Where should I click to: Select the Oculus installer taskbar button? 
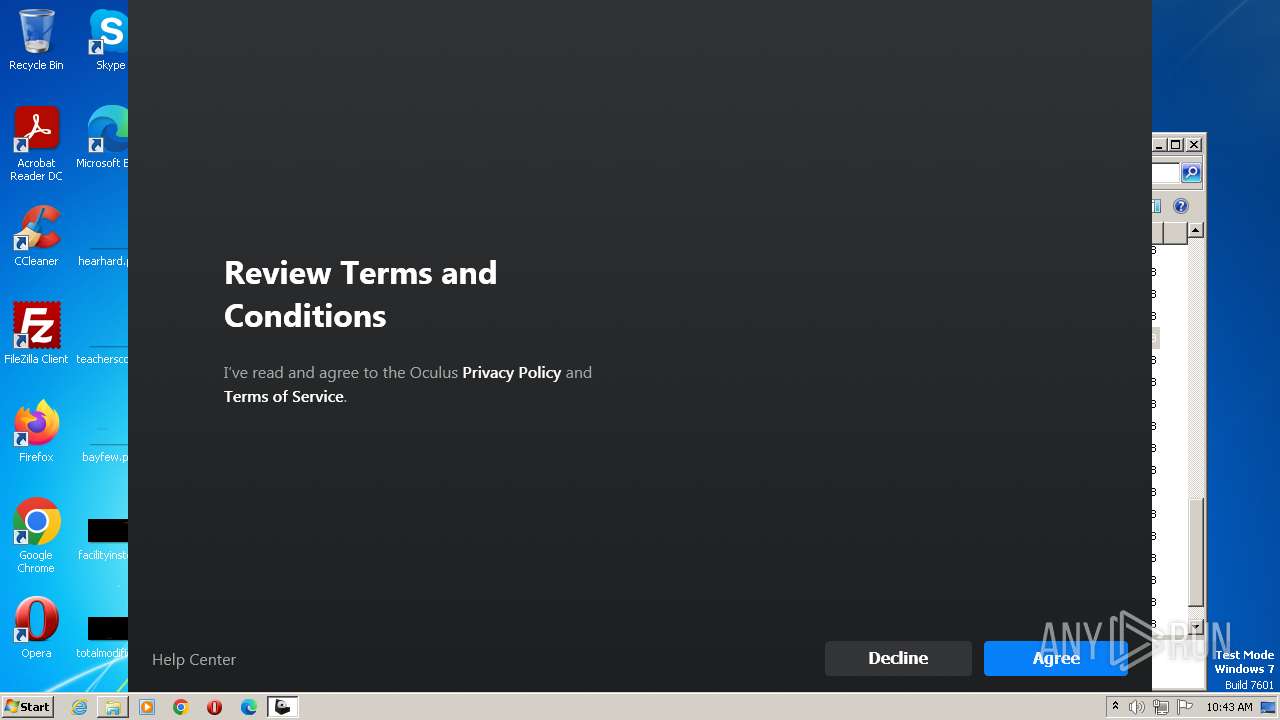[x=283, y=707]
